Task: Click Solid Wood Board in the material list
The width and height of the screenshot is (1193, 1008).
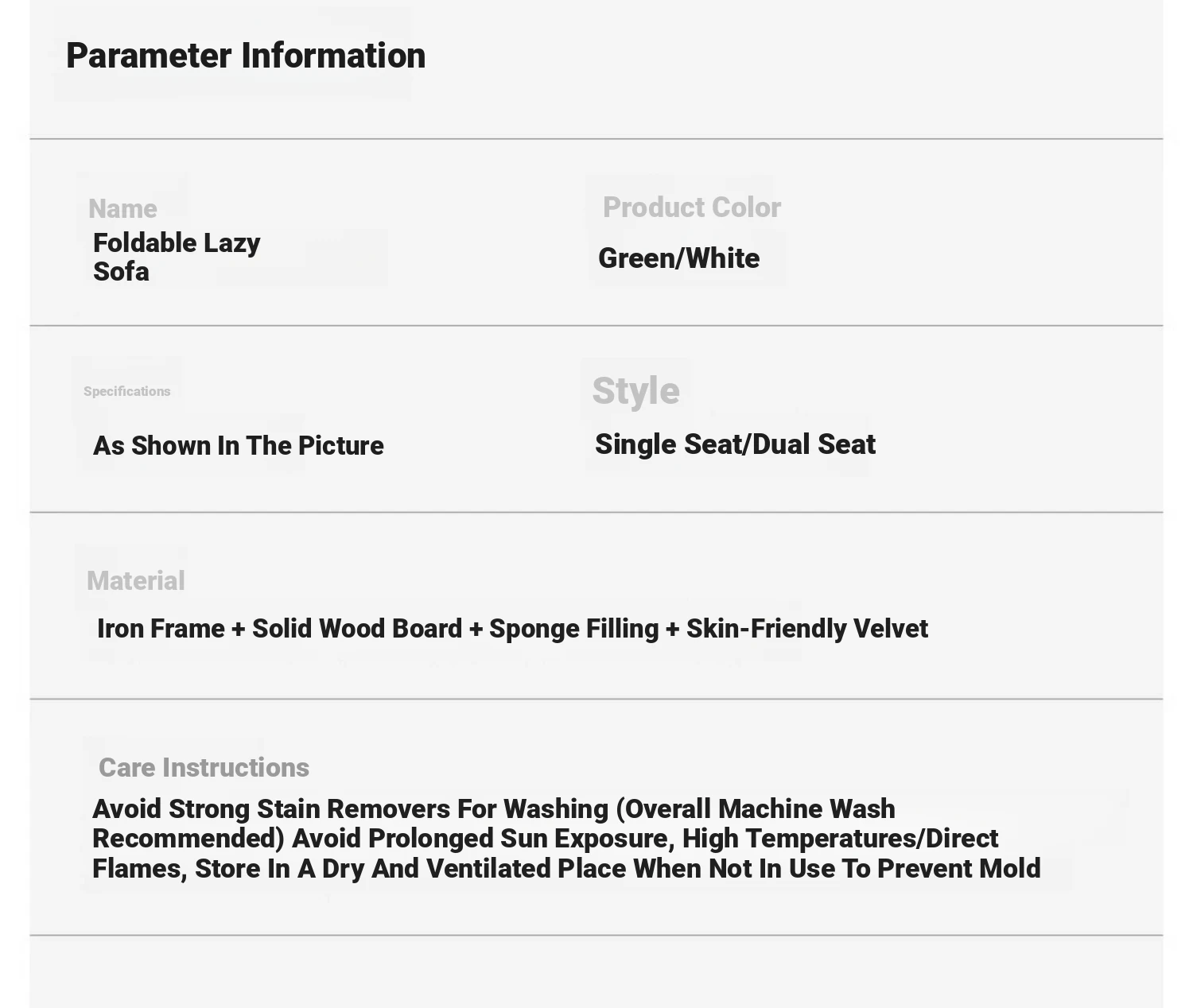Action: (356, 629)
